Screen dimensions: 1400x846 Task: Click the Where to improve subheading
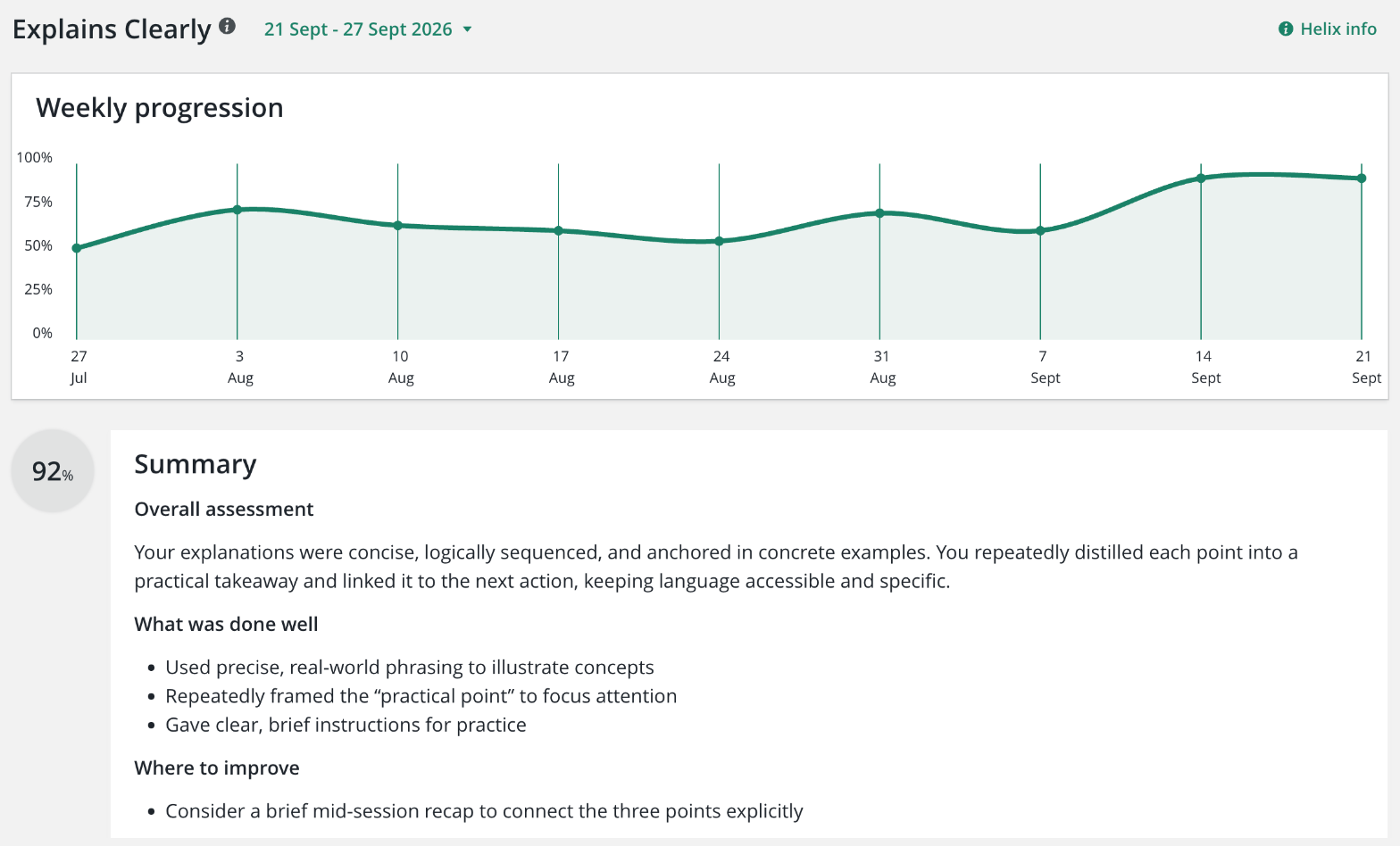click(217, 768)
